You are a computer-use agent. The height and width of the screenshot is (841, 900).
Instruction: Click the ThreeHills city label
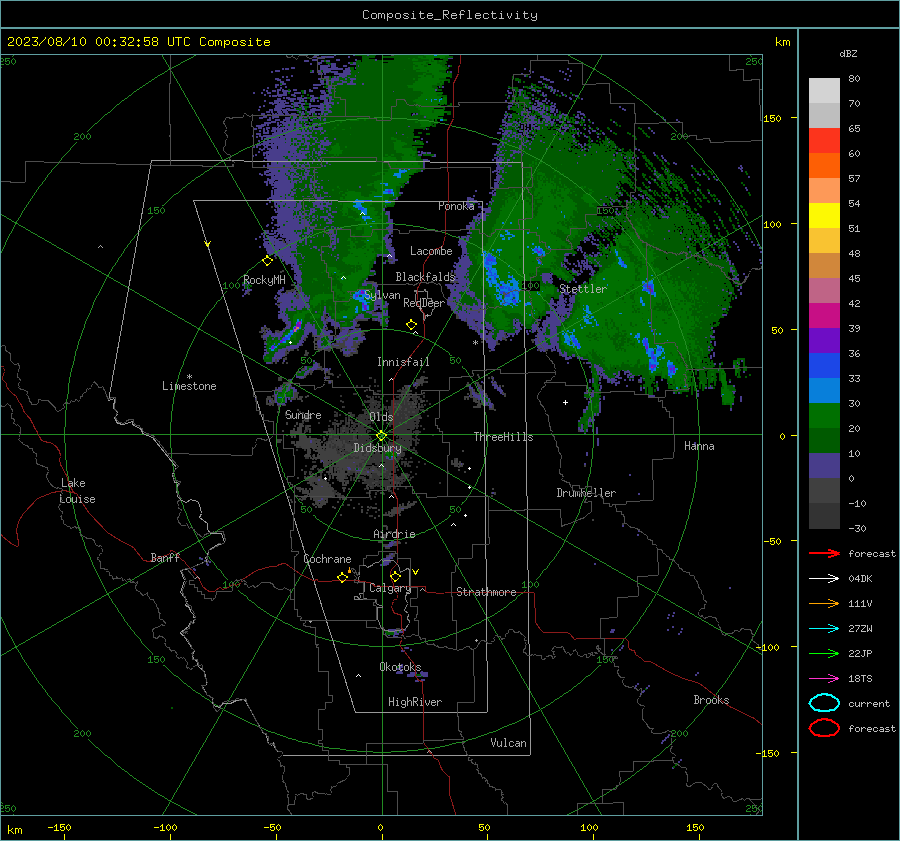tap(503, 437)
